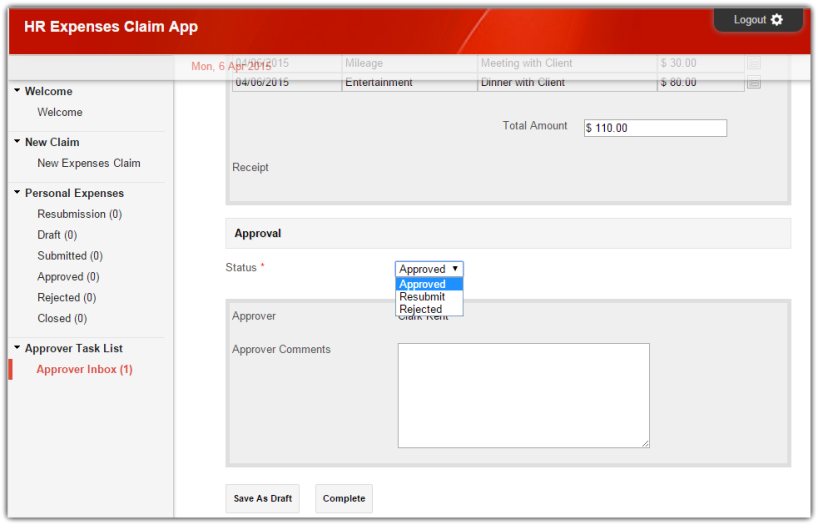
Task: Open the Resubmission (0) list
Action: coord(79,214)
